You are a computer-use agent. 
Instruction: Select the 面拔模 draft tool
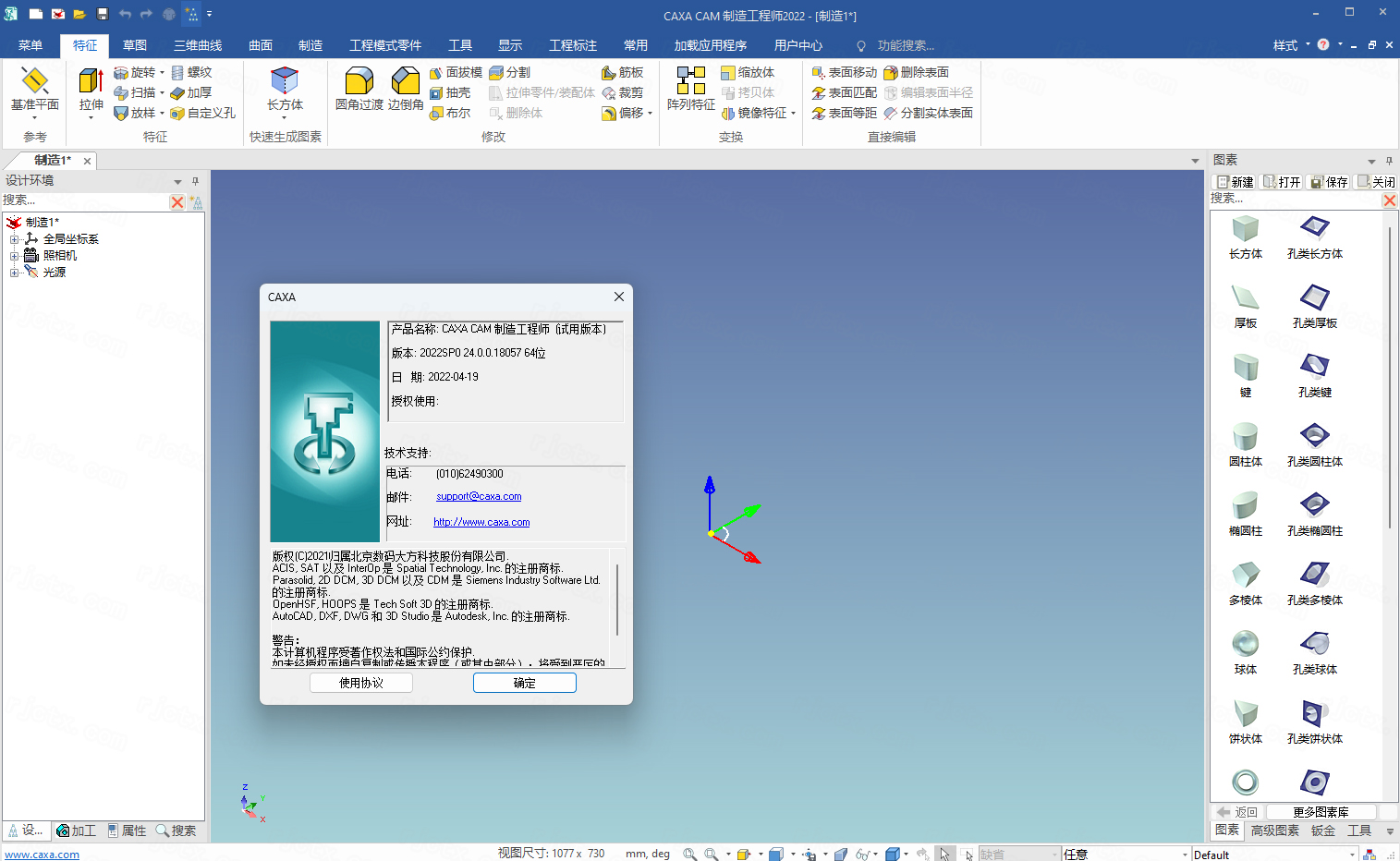click(x=456, y=72)
